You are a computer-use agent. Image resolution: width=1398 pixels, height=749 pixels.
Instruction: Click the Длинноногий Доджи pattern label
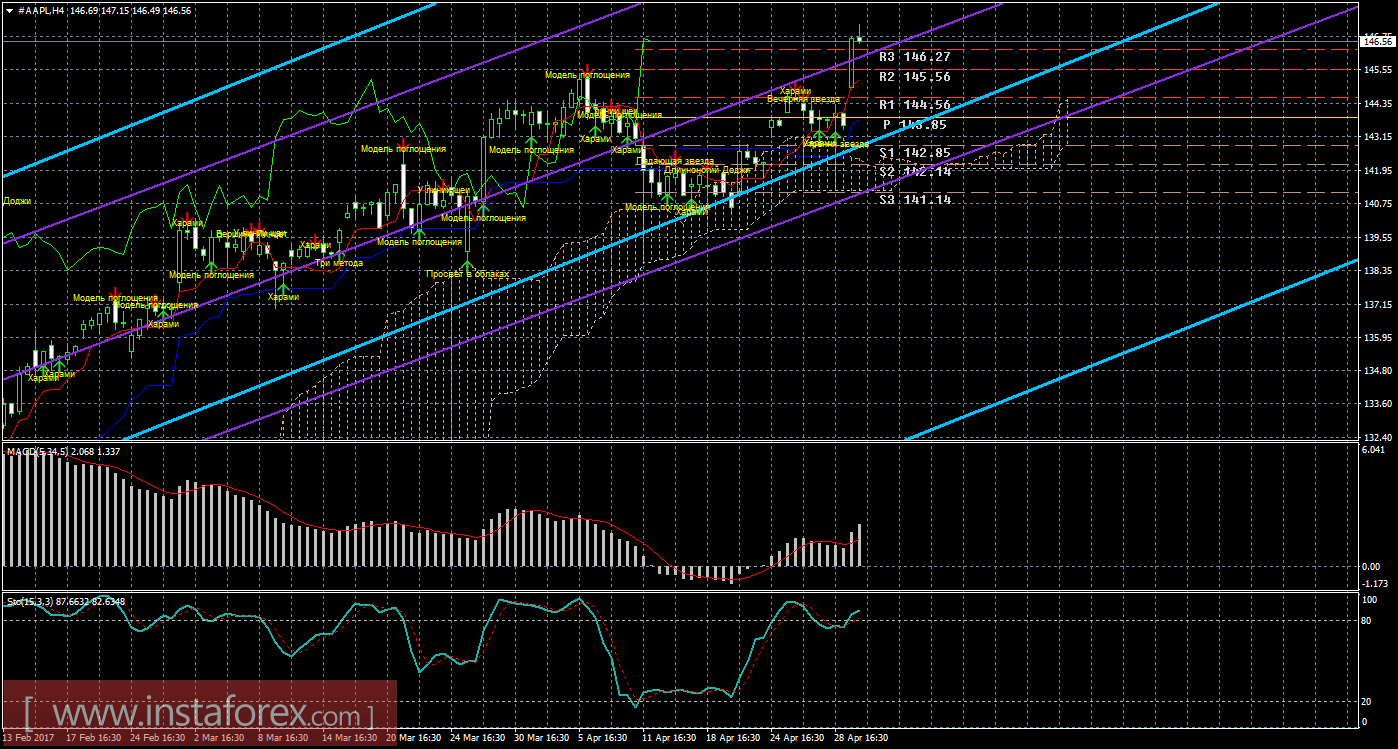tap(706, 170)
